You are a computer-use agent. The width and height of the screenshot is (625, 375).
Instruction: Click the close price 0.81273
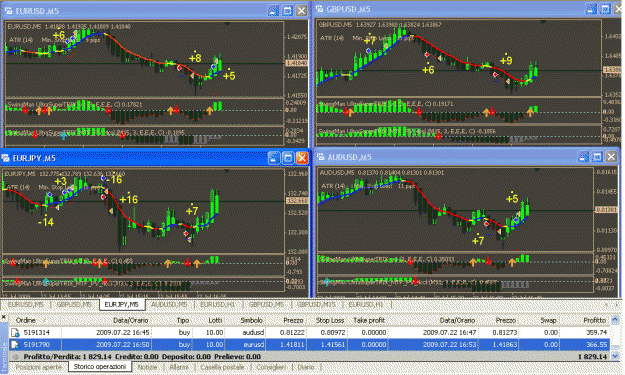pos(504,332)
